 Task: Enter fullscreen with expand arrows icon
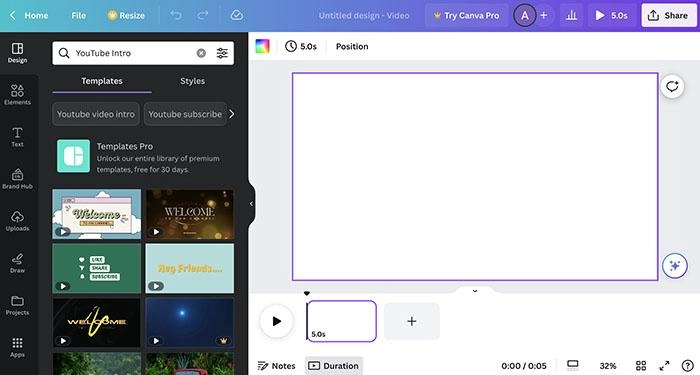(x=664, y=366)
